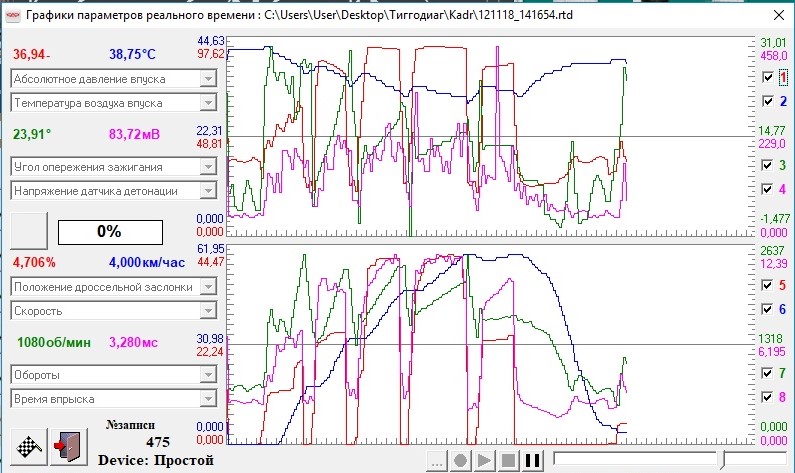Expand the Скорость parameter dropdown
Screen dimensions: 795x473
click(208, 311)
